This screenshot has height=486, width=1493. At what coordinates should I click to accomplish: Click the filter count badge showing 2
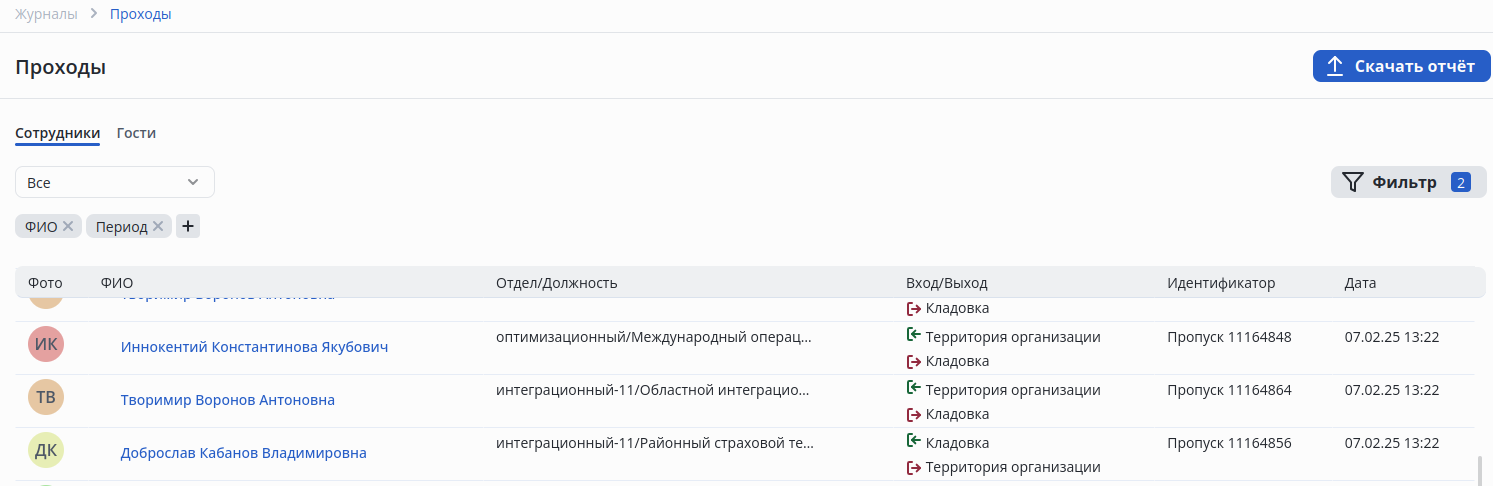[x=1460, y=182]
